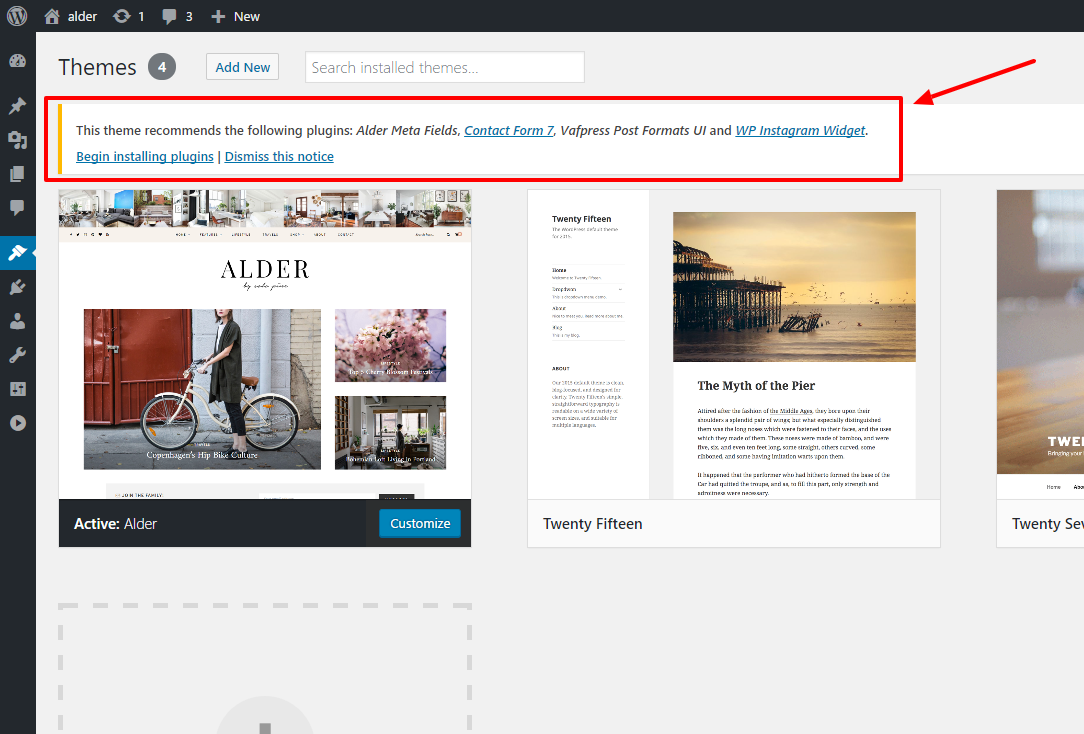Select the Appearance paintbrush icon

(x=18, y=253)
